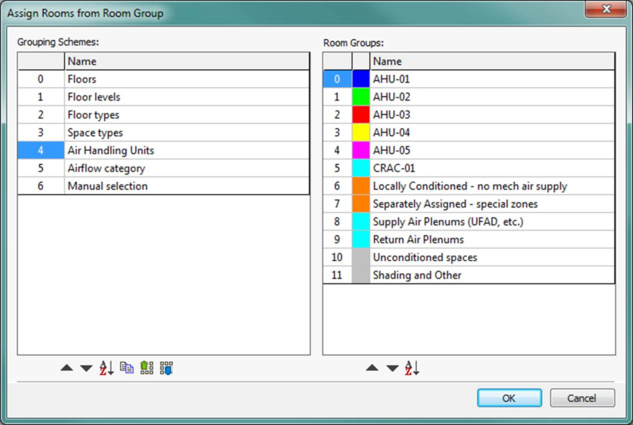Sort room groups alphabetically
The width and height of the screenshot is (633, 425).
click(412, 368)
